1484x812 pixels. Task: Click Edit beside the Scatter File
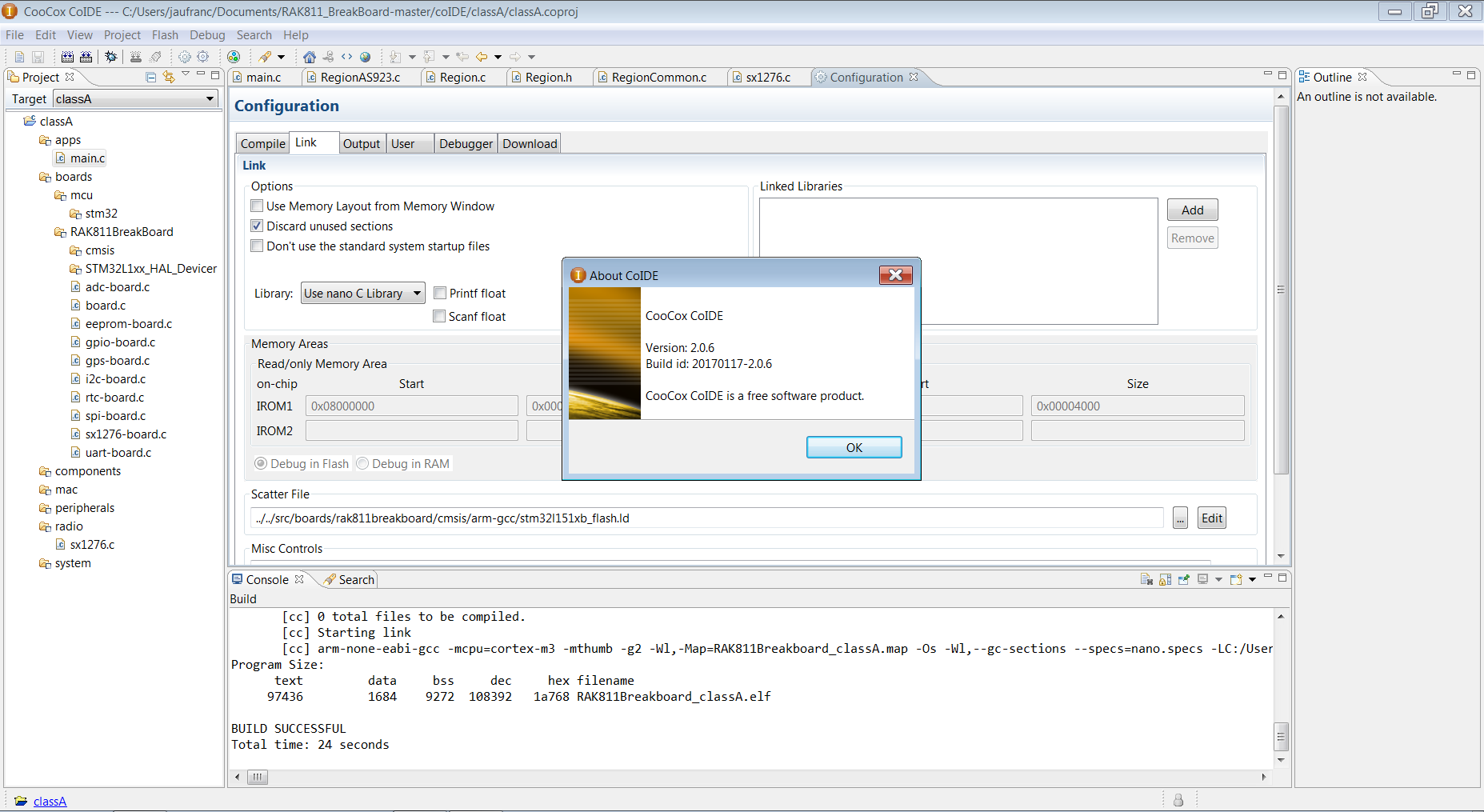[x=1212, y=518]
